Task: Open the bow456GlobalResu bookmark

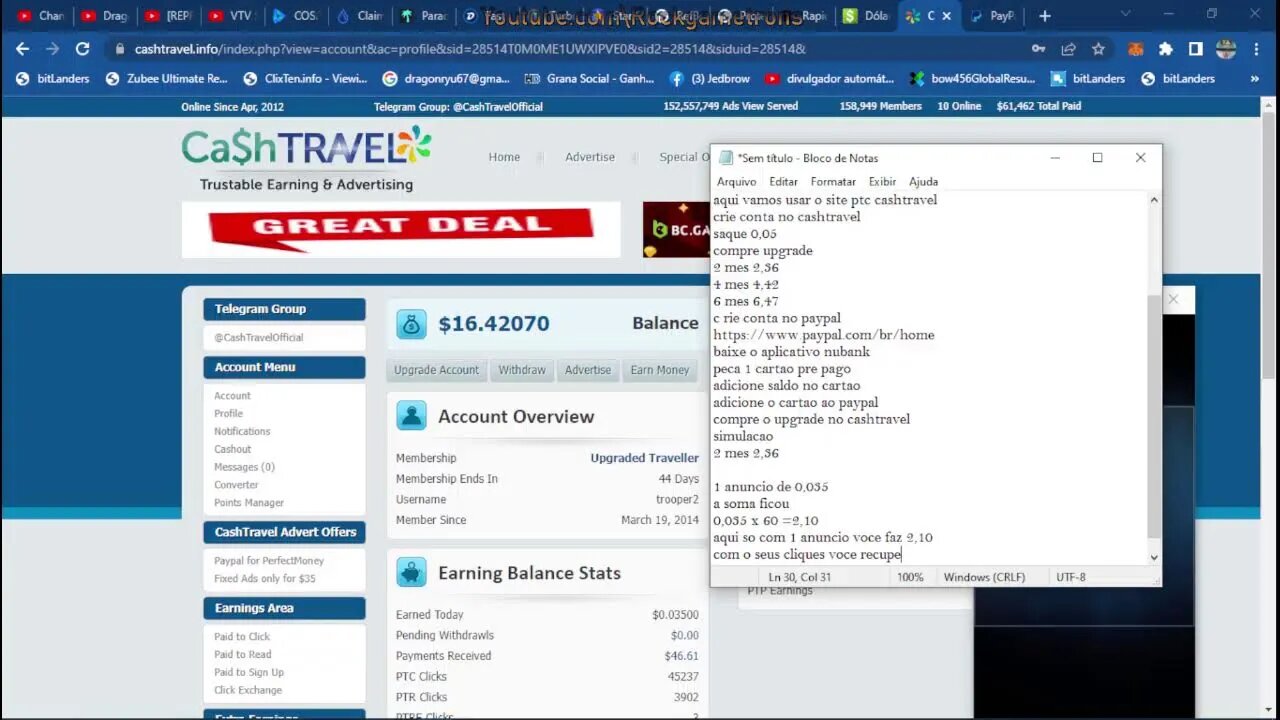Action: (971, 78)
